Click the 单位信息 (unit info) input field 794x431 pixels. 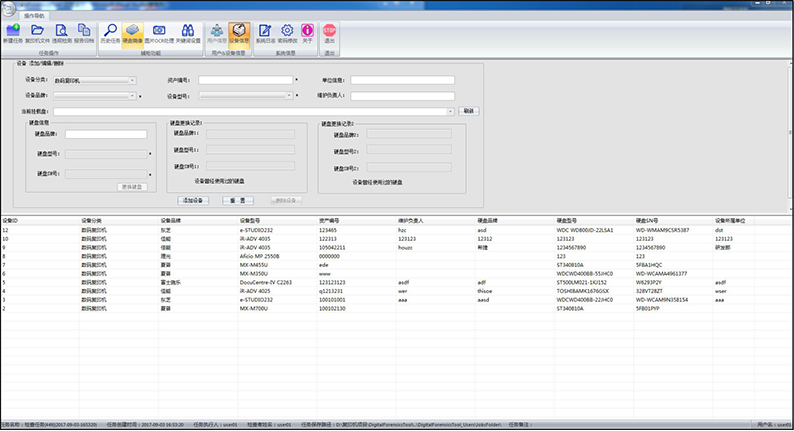403,80
